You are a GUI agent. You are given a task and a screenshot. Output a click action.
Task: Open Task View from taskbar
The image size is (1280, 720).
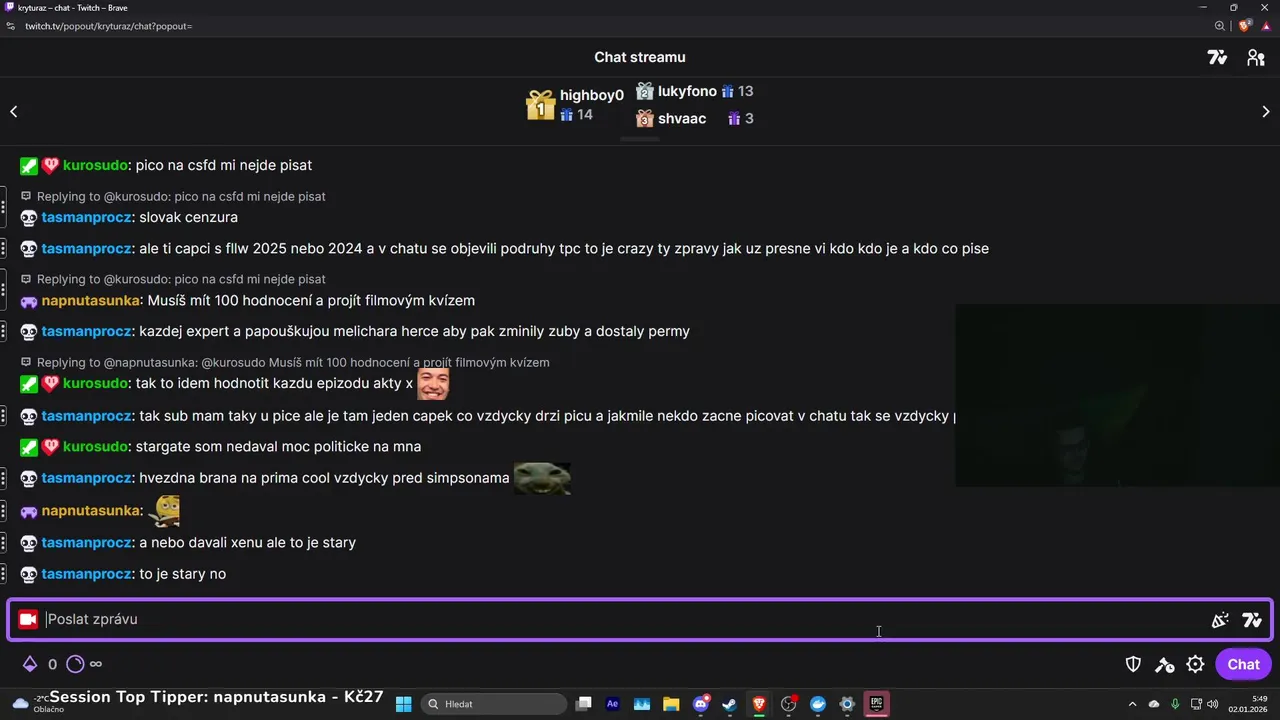click(x=584, y=704)
